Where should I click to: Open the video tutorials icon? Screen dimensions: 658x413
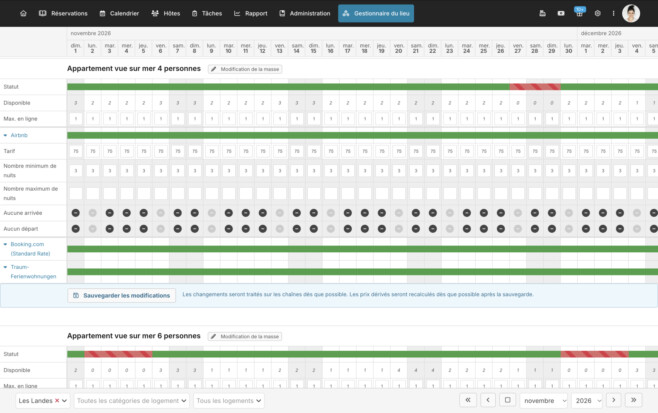pyautogui.click(x=561, y=13)
